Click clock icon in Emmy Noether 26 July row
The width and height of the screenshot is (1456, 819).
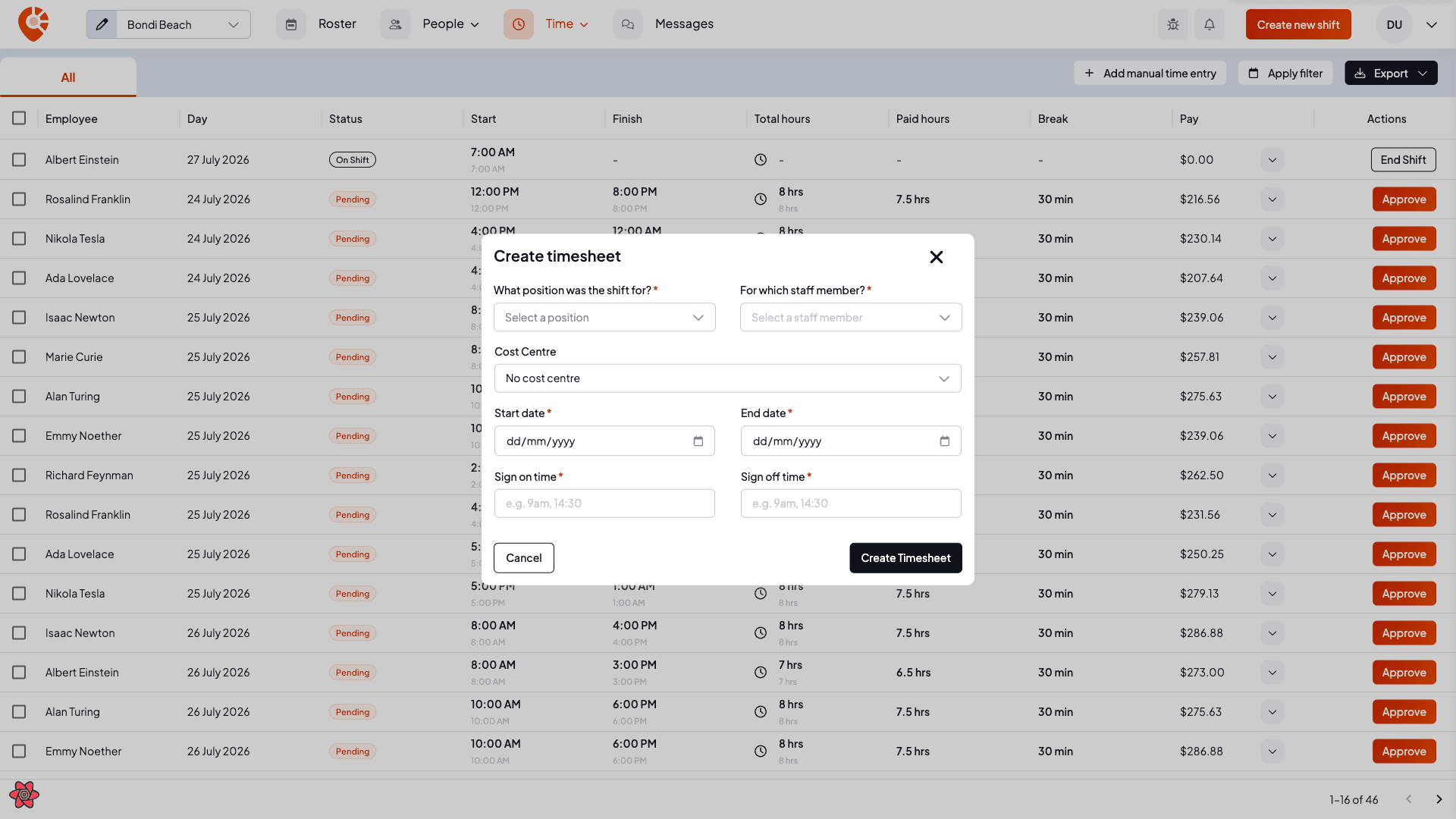[x=761, y=752]
